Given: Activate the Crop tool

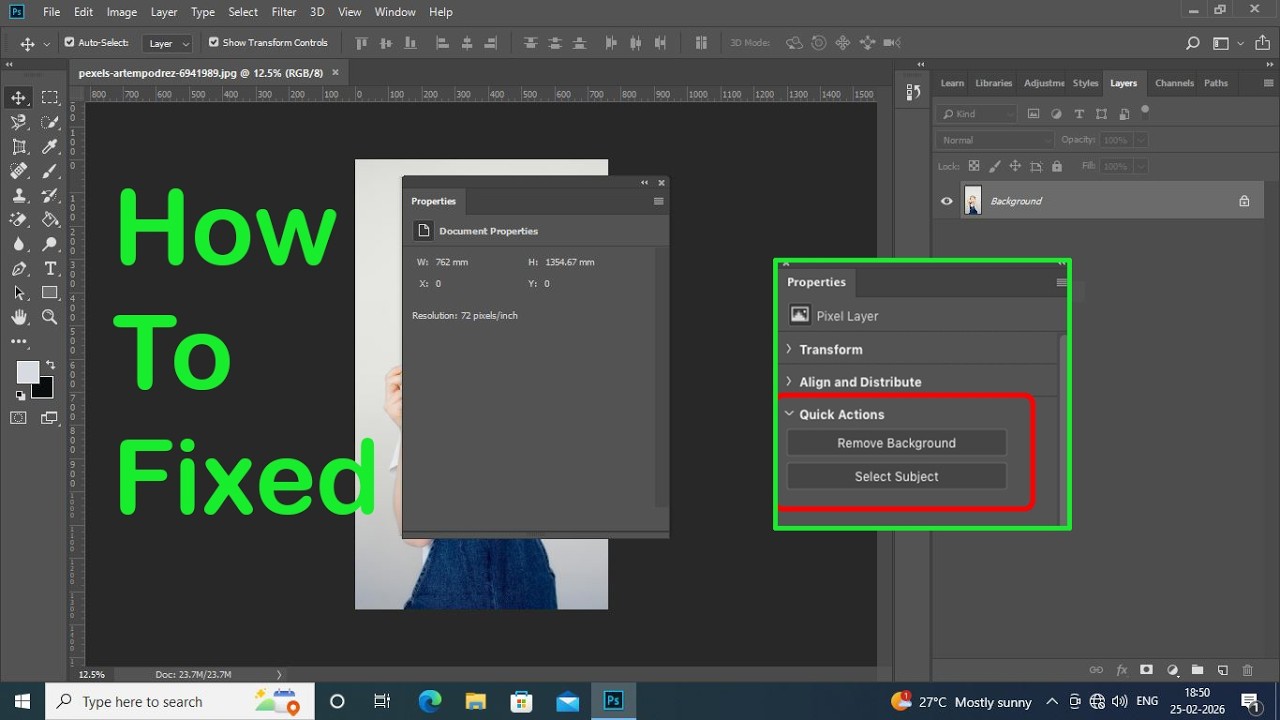Looking at the screenshot, I should pos(19,147).
